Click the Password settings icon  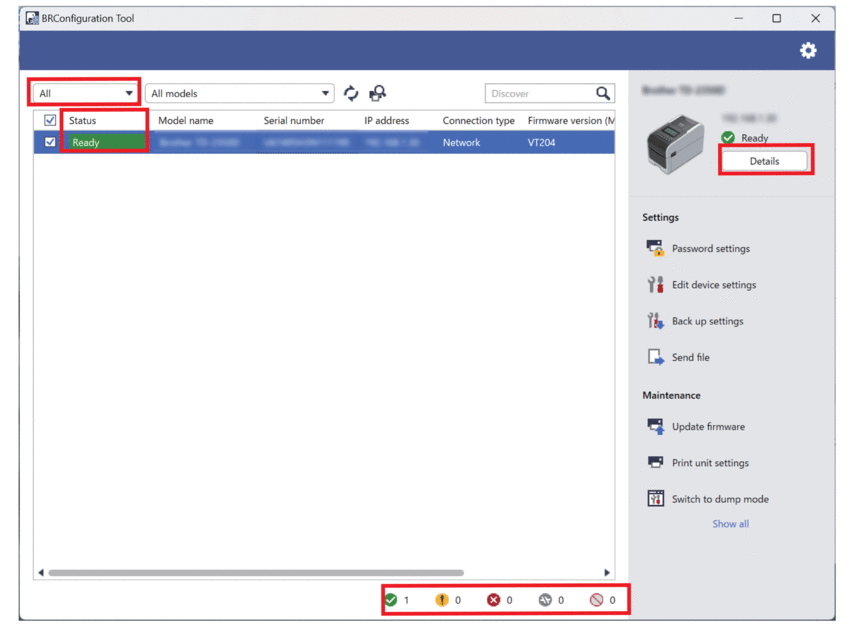[655, 248]
